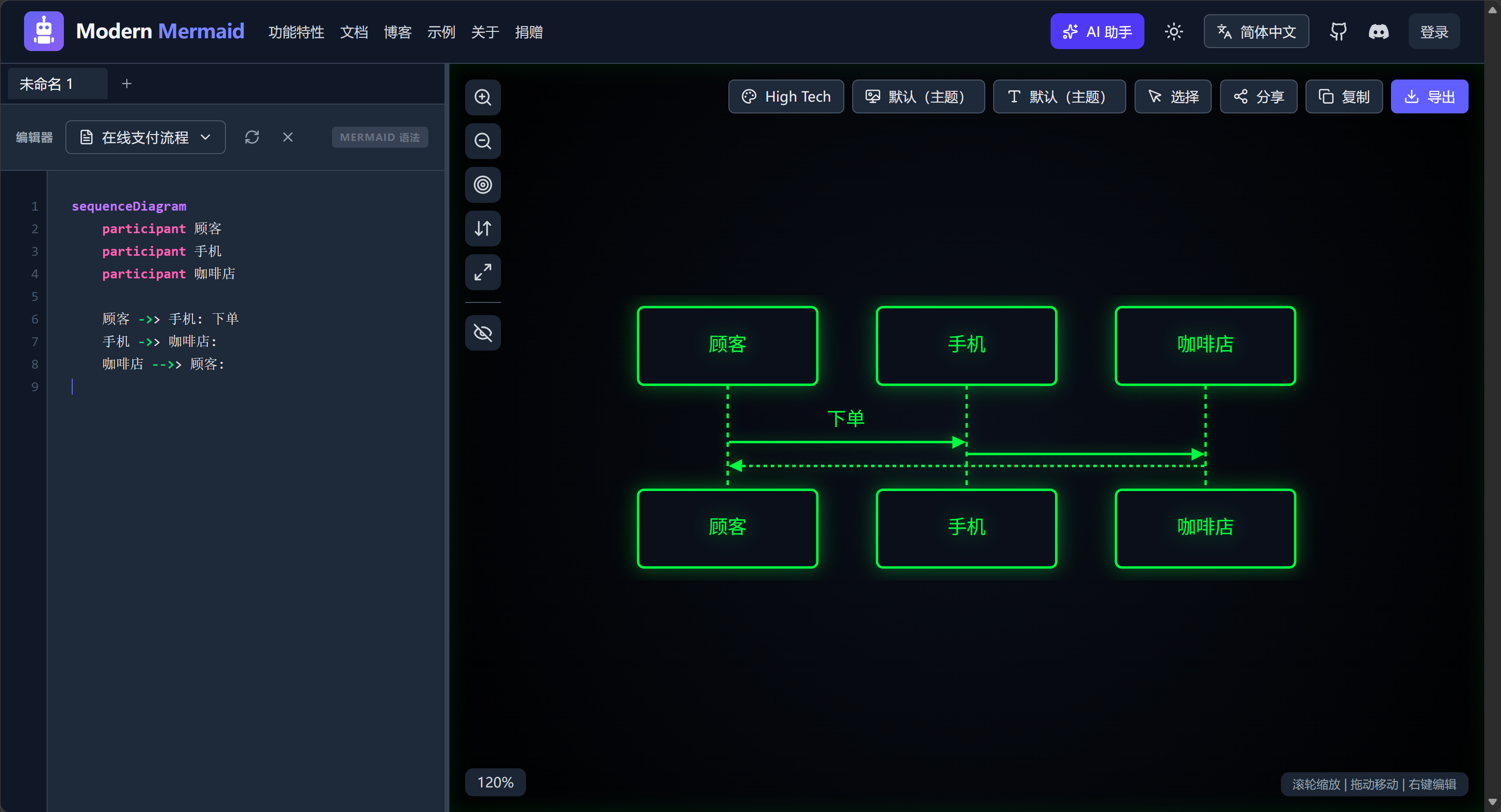Click the 分享 share button

tap(1258, 97)
